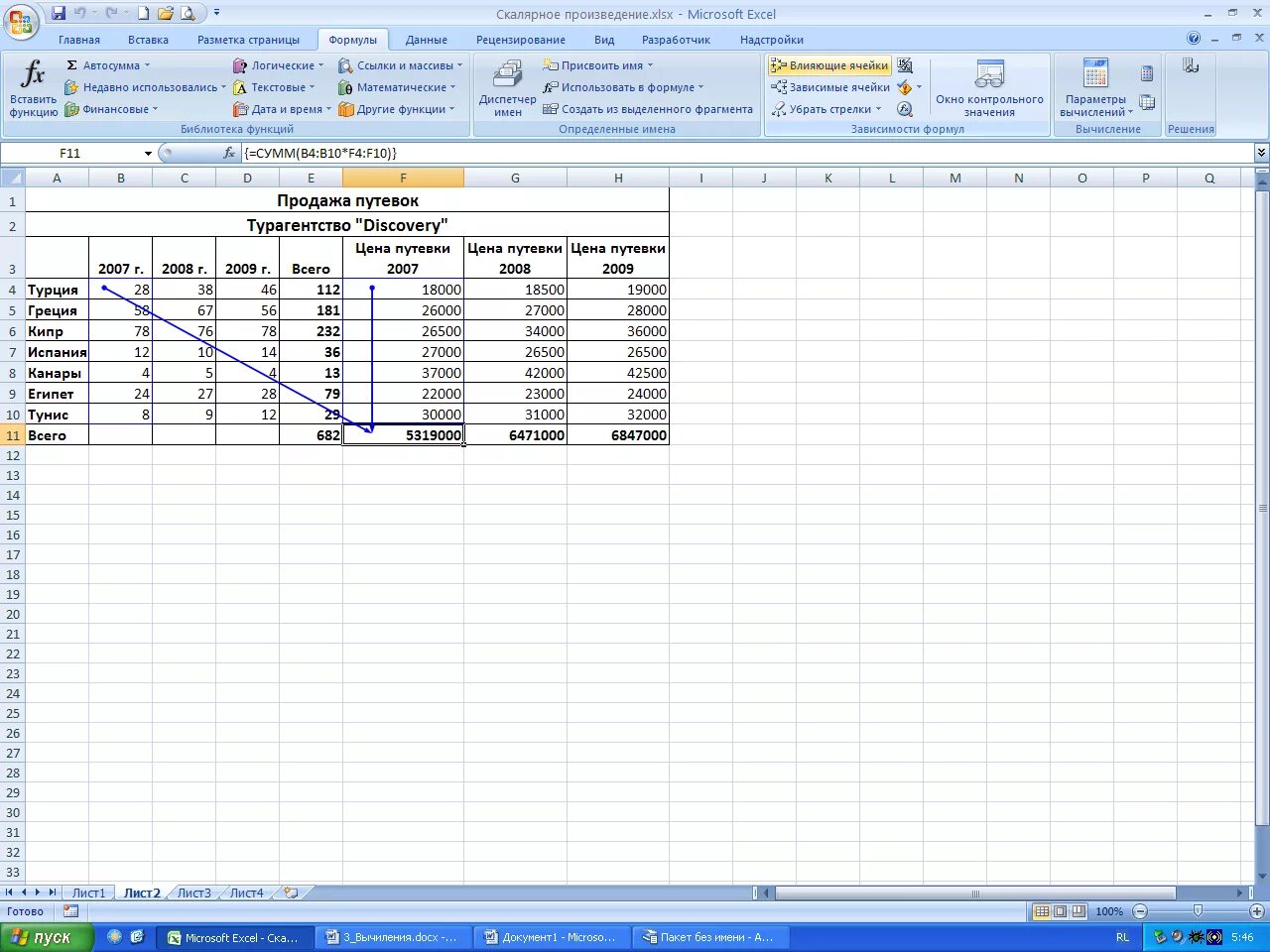This screenshot has height=952, width=1270.
Task: Open Автосумма dropdown
Action: point(107,65)
